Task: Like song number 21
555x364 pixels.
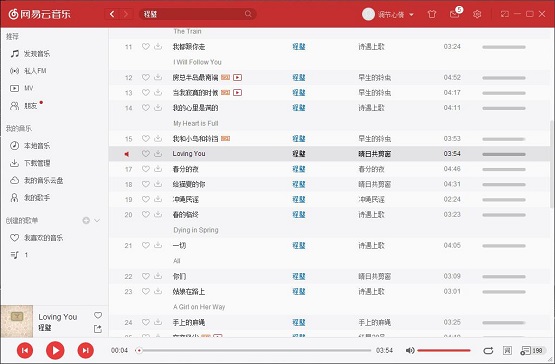Action: point(145,245)
